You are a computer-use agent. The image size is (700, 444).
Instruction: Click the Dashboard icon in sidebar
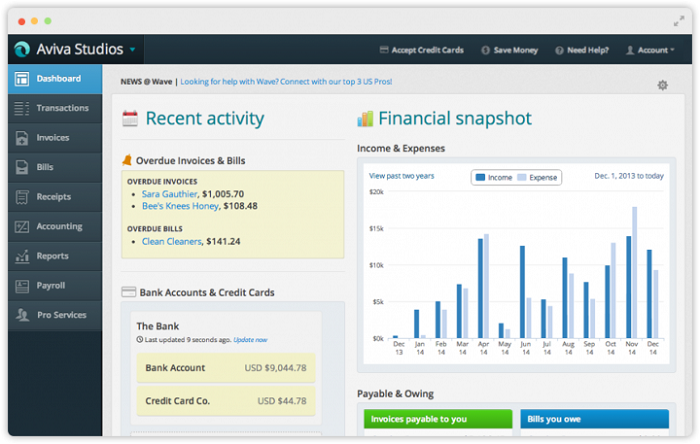tap(22, 79)
